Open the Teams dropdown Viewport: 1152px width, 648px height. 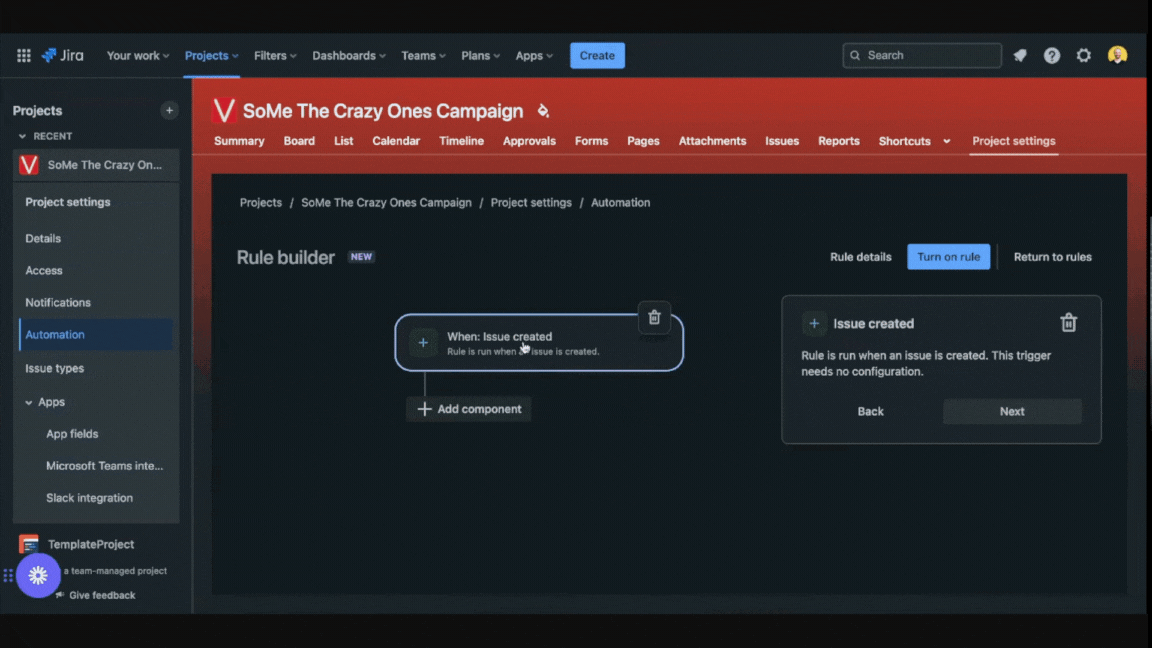pyautogui.click(x=423, y=55)
